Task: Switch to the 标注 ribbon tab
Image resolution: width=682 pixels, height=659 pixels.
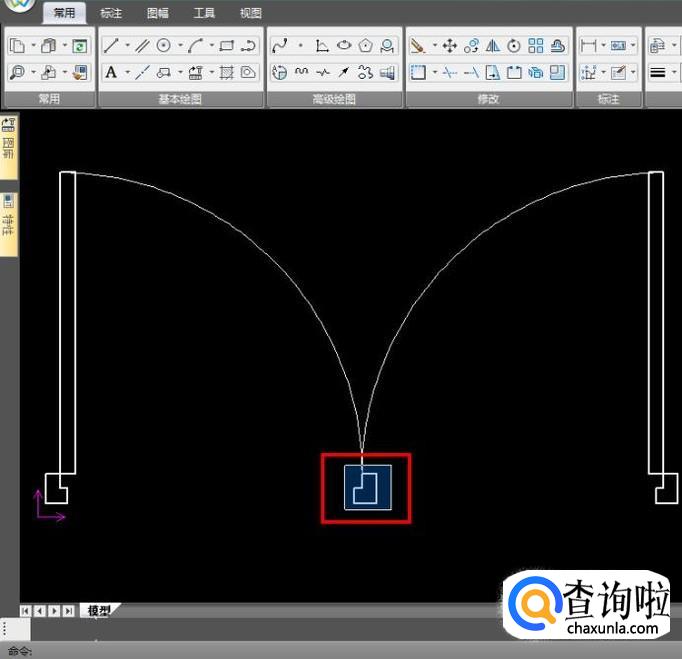Action: point(111,13)
